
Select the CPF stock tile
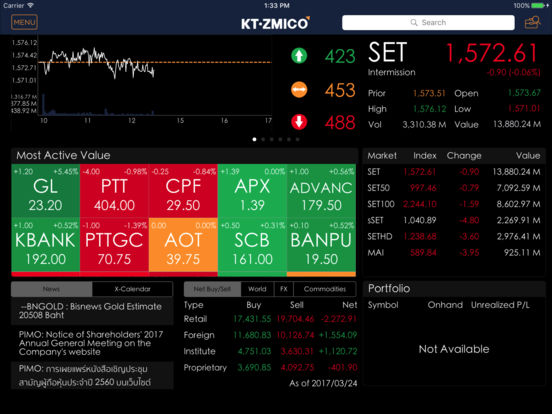coord(183,191)
